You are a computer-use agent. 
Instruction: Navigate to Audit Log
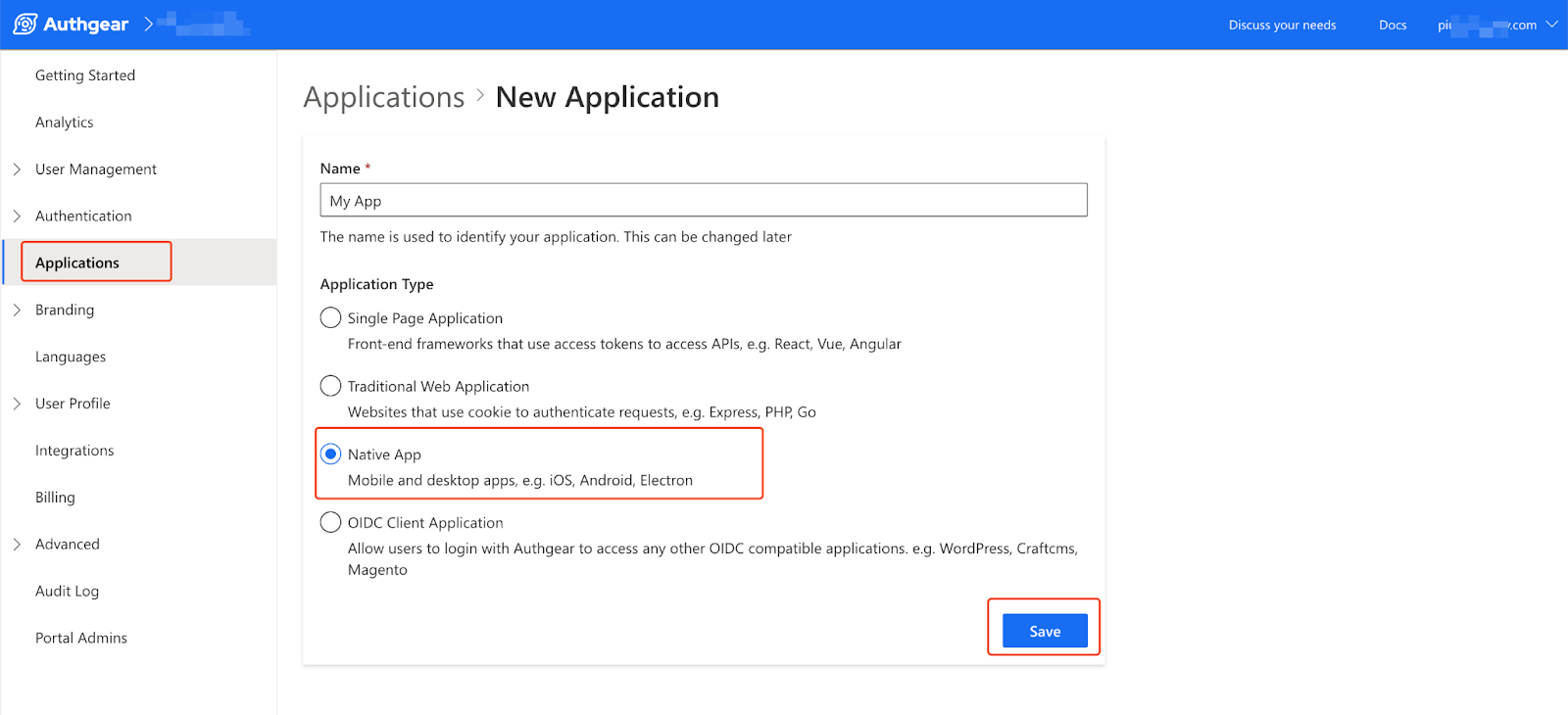[67, 592]
